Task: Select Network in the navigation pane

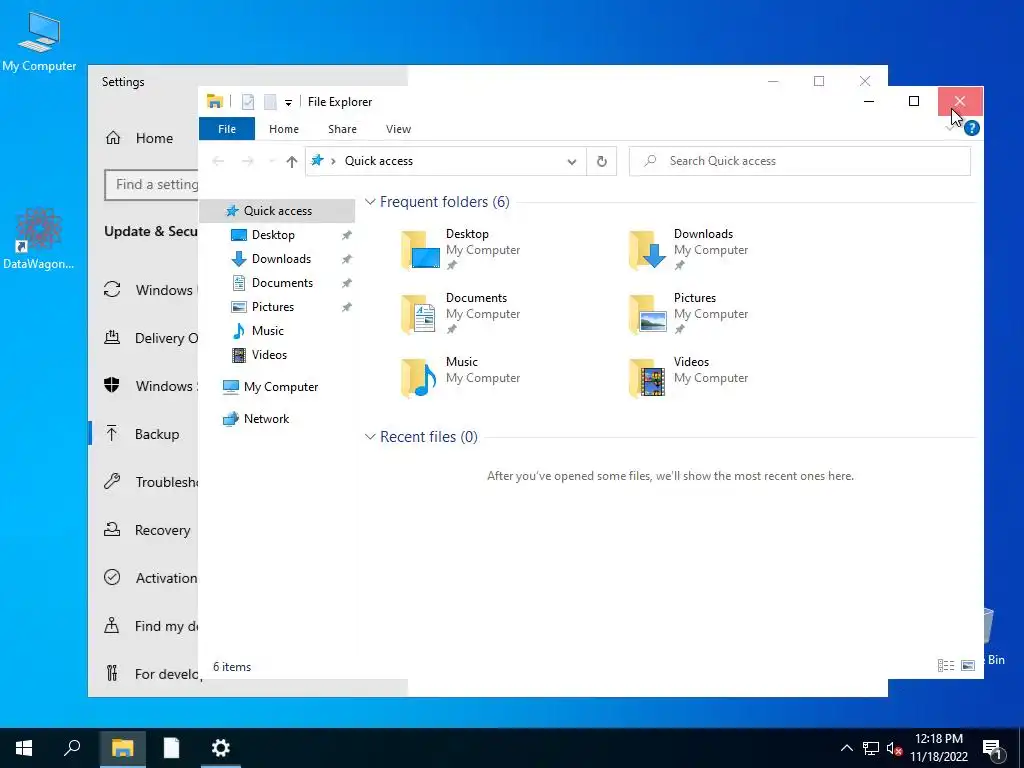Action: click(x=266, y=419)
